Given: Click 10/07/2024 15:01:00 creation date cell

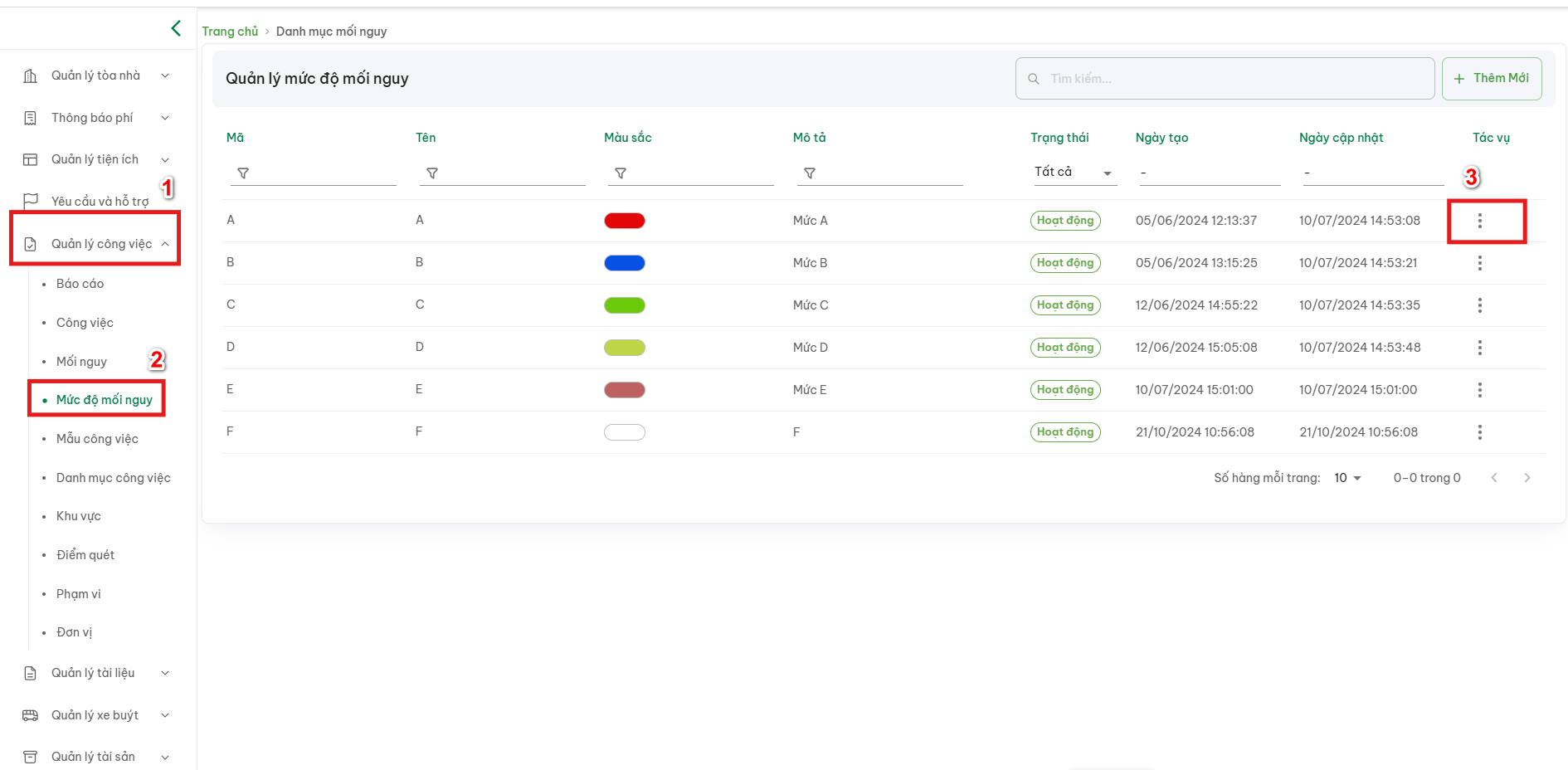Looking at the screenshot, I should pos(1194,390).
